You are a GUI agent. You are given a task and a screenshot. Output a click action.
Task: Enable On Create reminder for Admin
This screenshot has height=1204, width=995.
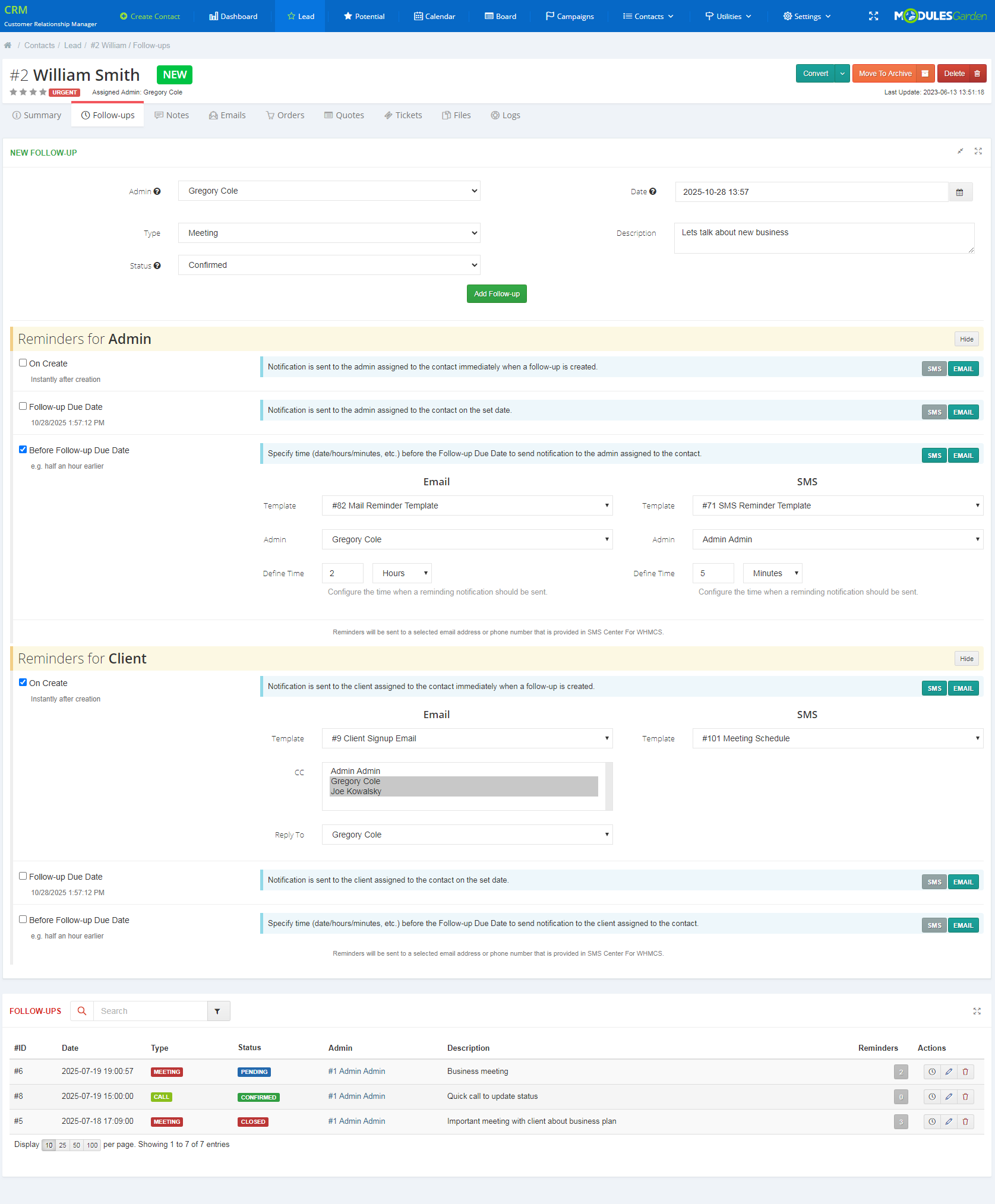pyautogui.click(x=23, y=362)
